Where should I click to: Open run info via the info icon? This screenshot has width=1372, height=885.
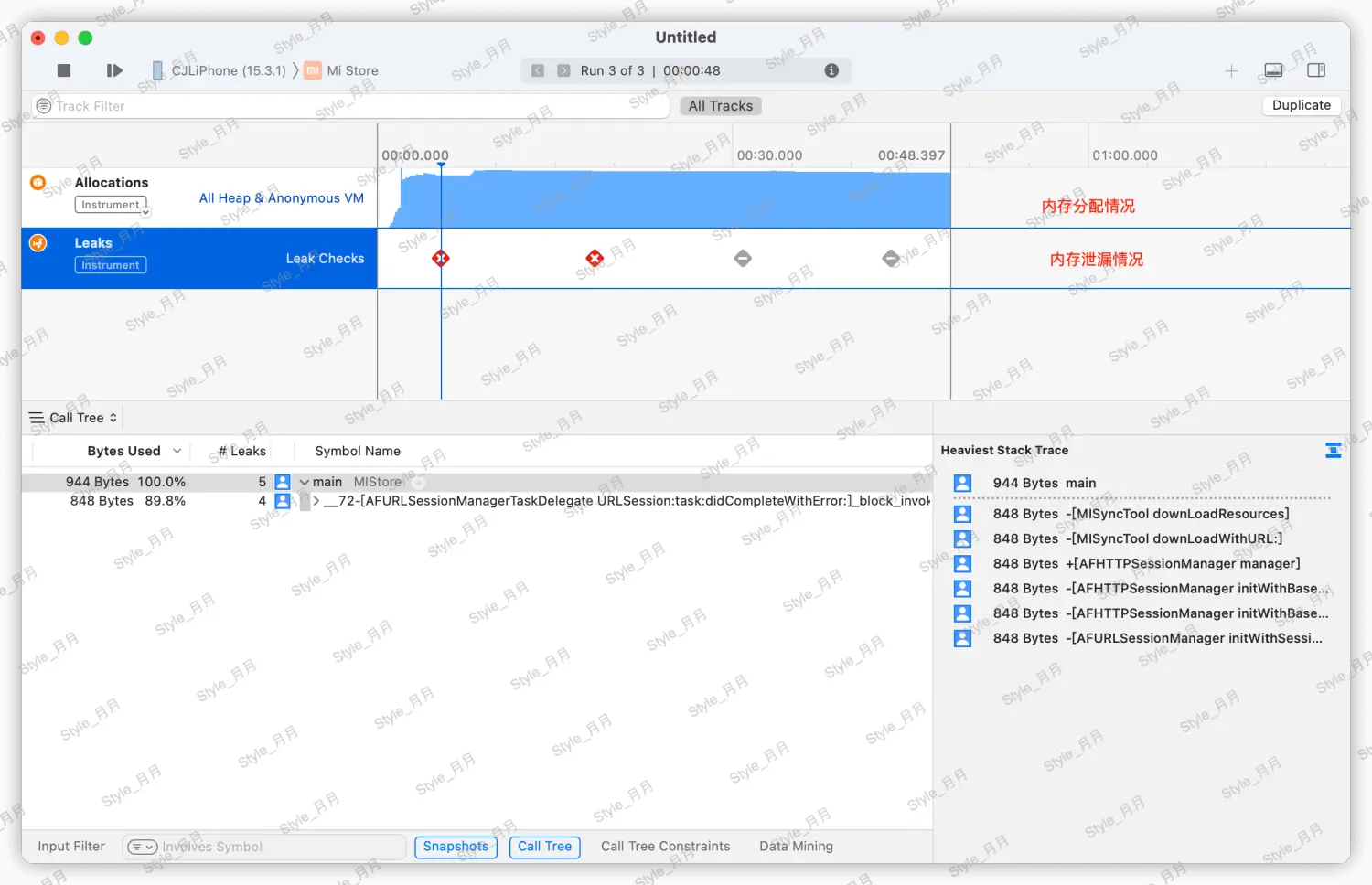click(831, 70)
